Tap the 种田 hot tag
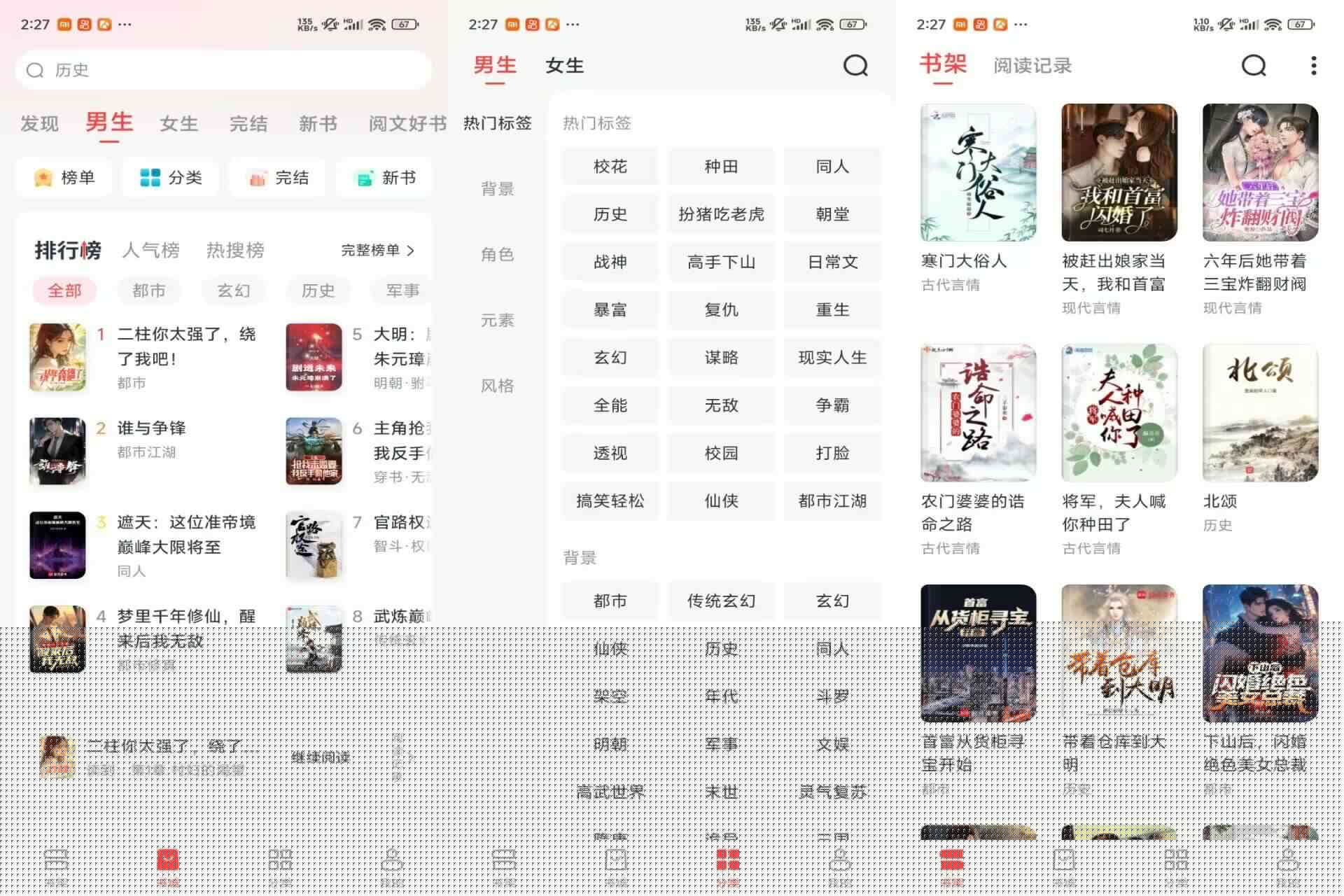 pyautogui.click(x=721, y=167)
